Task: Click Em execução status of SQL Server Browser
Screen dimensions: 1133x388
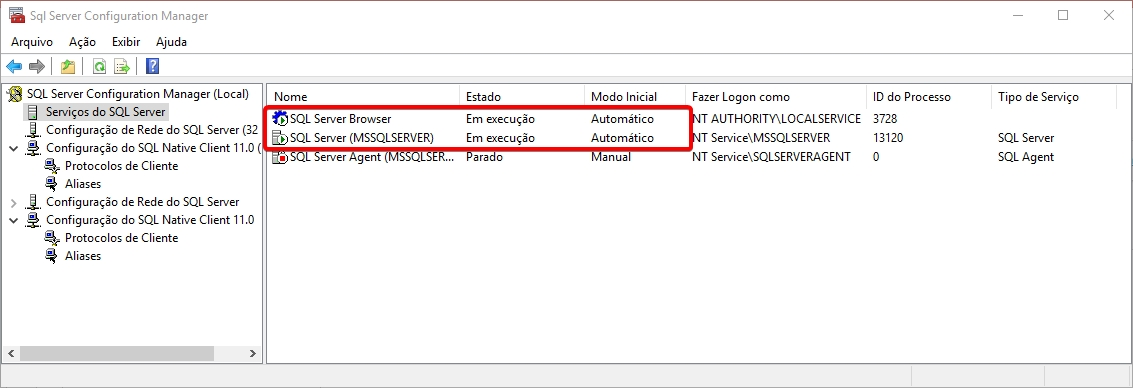Action: [500, 118]
